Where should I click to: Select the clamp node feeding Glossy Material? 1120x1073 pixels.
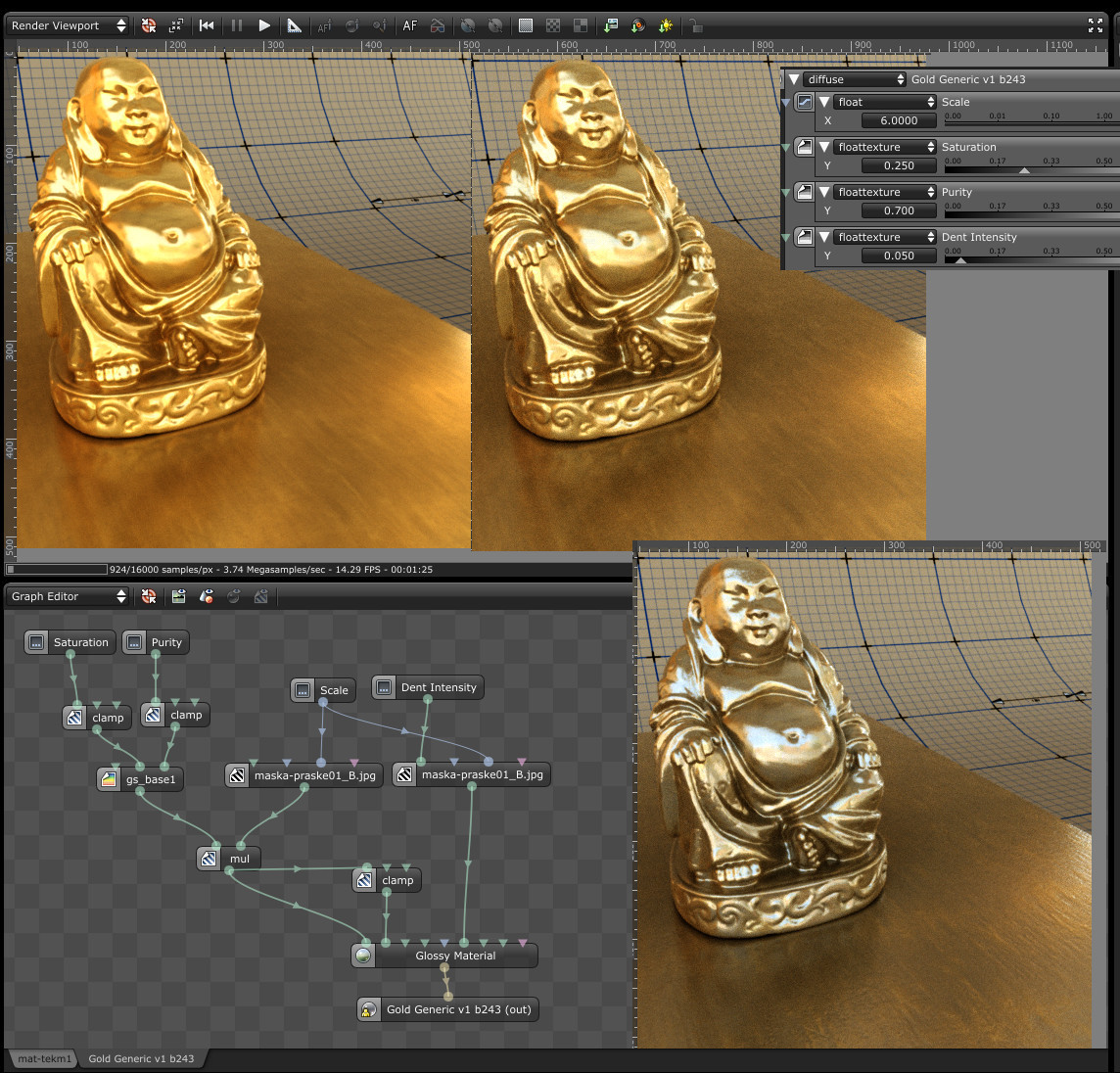[x=387, y=880]
